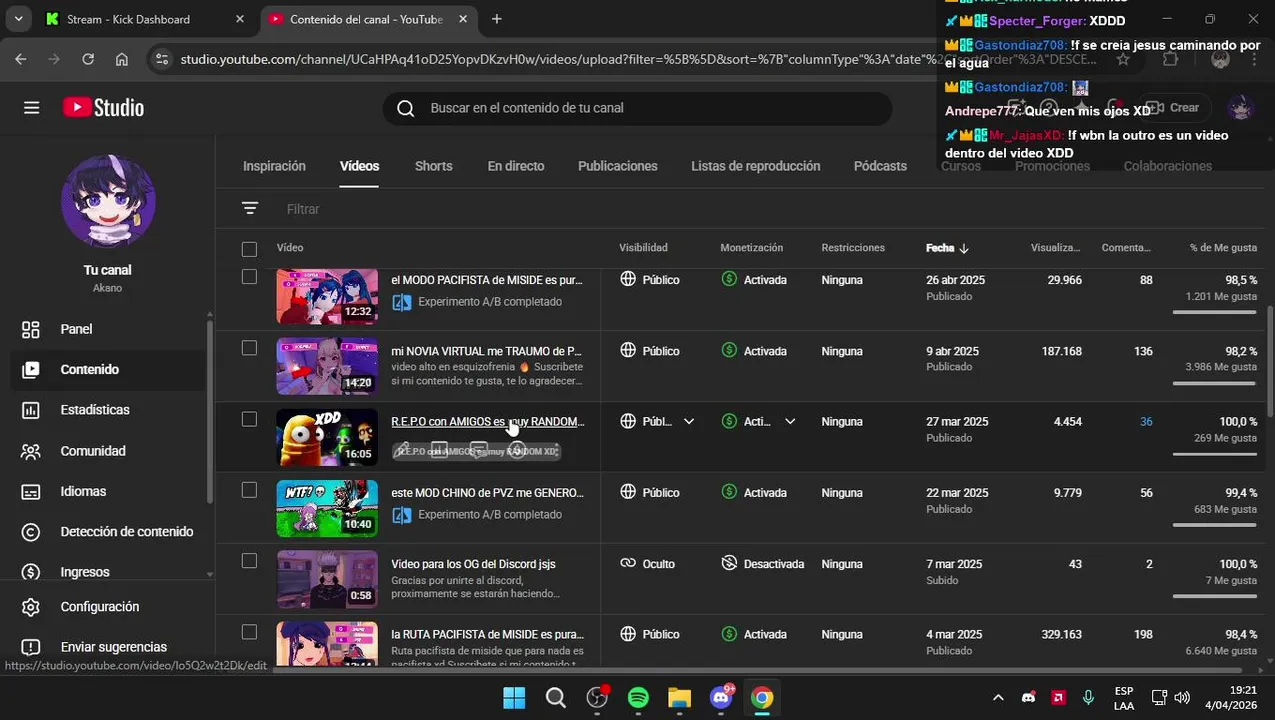Click like ratio bar for 98,5 % row
The height and width of the screenshot is (720, 1275).
tap(1214, 312)
